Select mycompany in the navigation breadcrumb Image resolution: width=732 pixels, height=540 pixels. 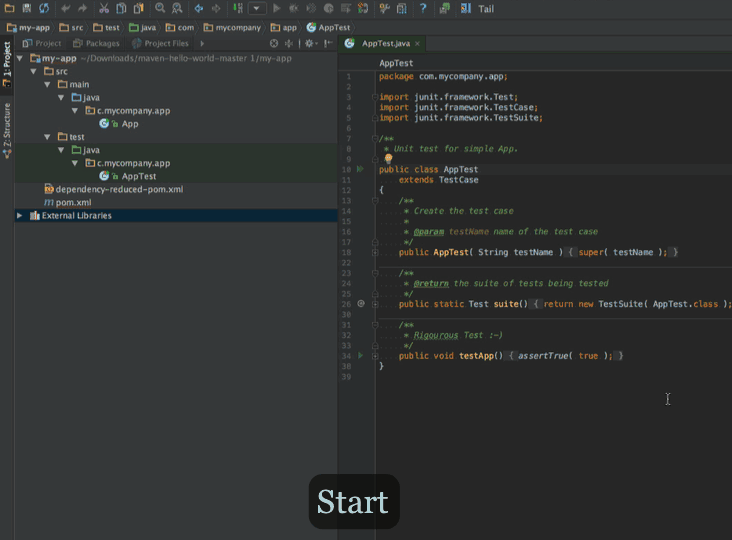point(232,28)
